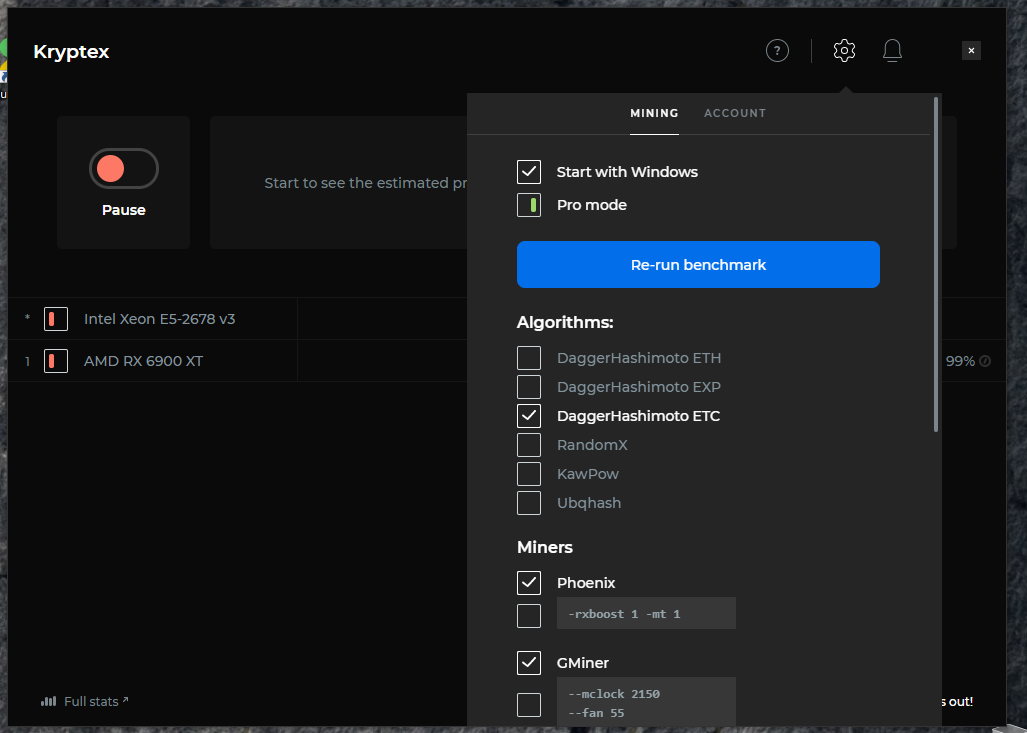1027x733 pixels.
Task: Click the Full stats bar chart icon
Action: point(48,702)
